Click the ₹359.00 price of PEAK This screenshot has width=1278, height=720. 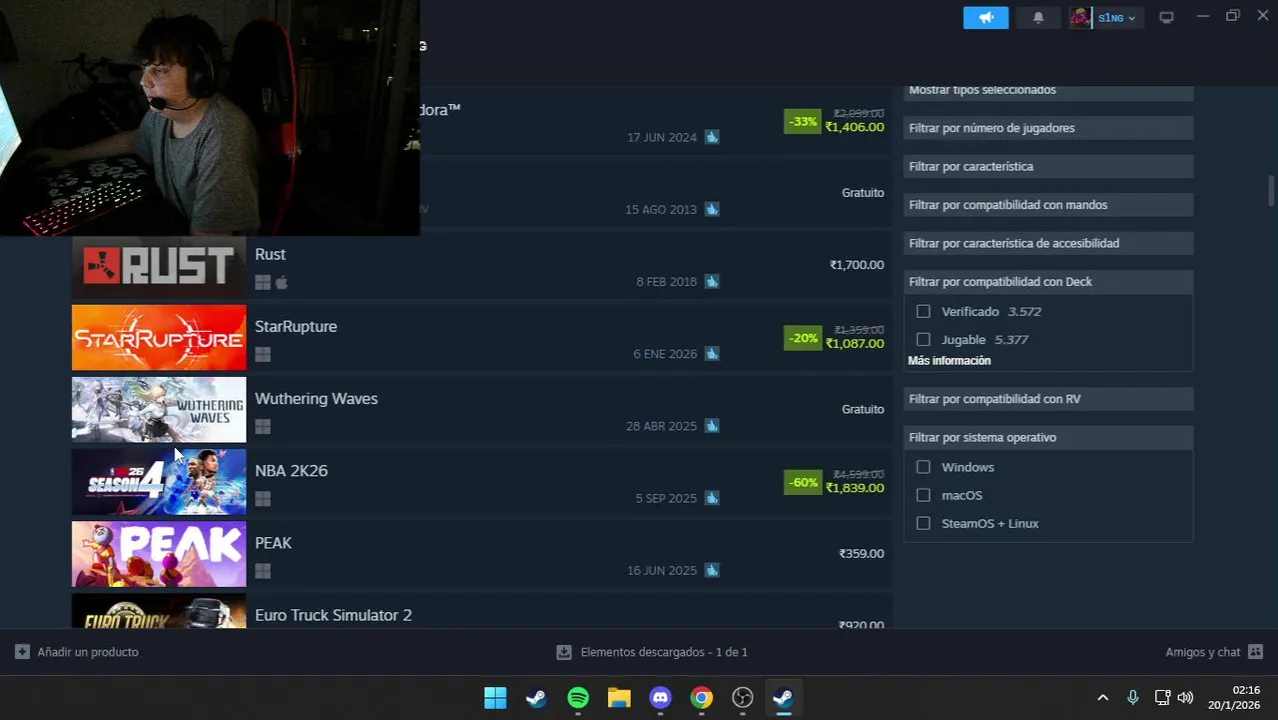[x=861, y=553]
